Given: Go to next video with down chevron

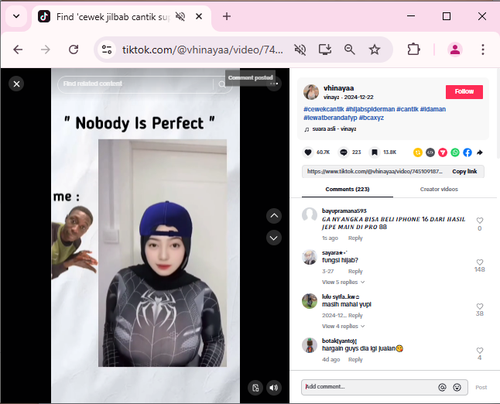Looking at the screenshot, I should pos(274,238).
